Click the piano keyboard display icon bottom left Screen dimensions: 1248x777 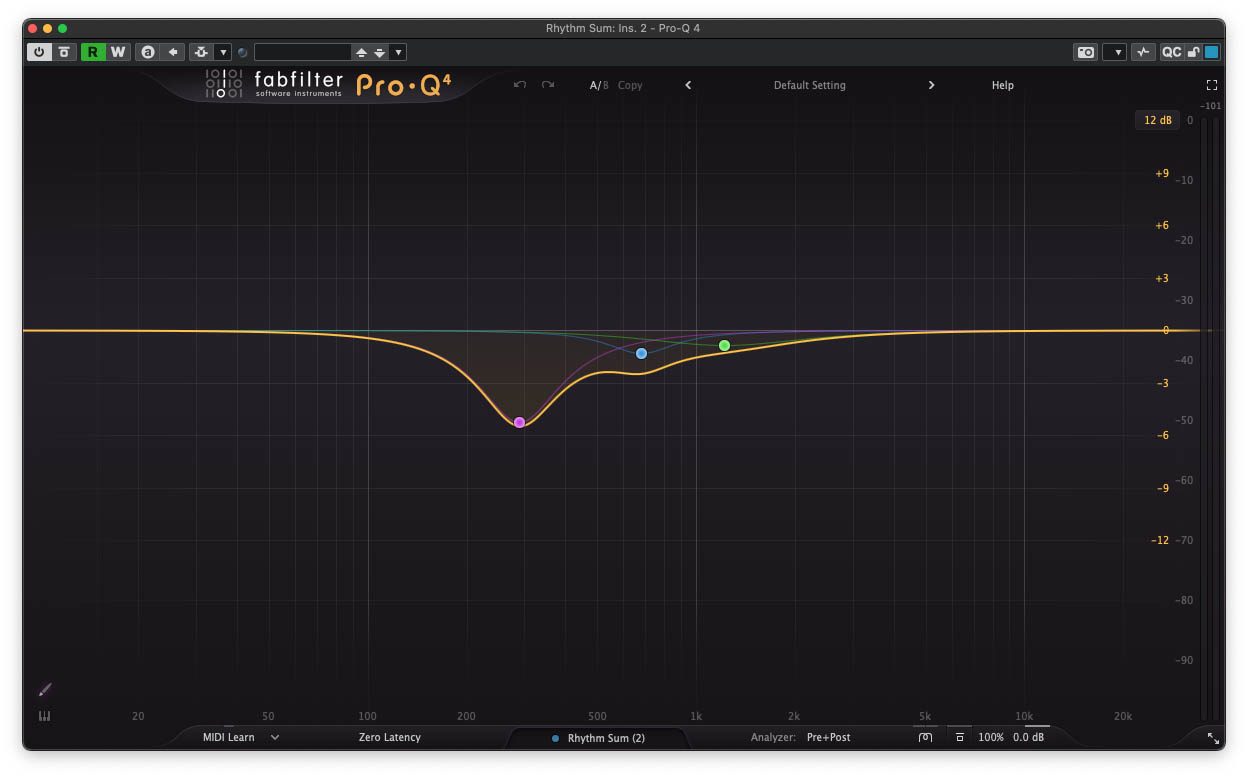[x=44, y=716]
